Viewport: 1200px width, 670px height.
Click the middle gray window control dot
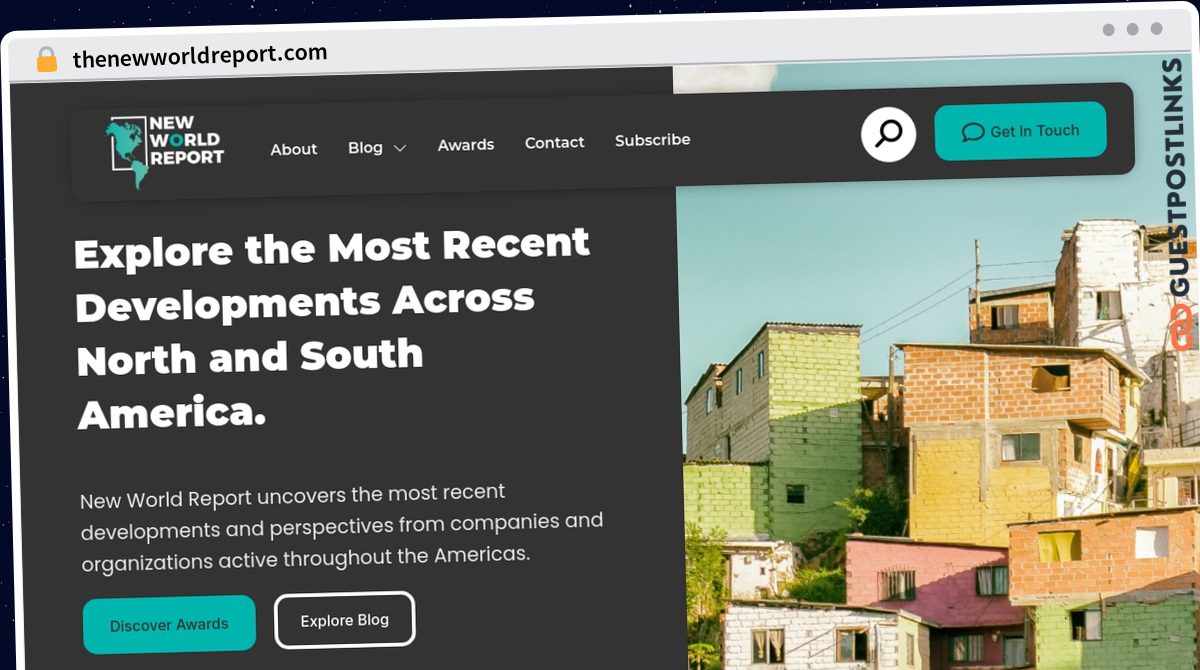click(x=1133, y=30)
